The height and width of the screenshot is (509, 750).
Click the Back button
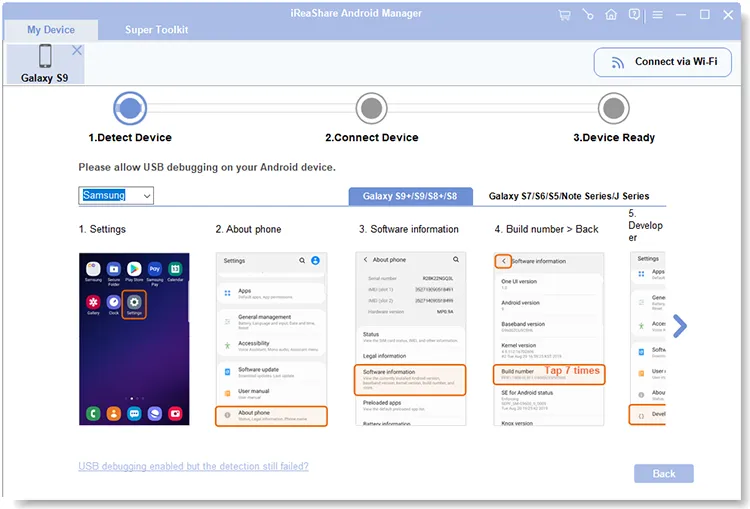click(664, 474)
